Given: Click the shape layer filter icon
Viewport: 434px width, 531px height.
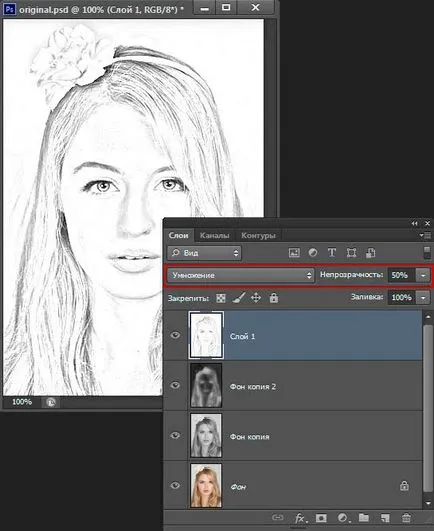Looking at the screenshot, I should (x=351, y=253).
